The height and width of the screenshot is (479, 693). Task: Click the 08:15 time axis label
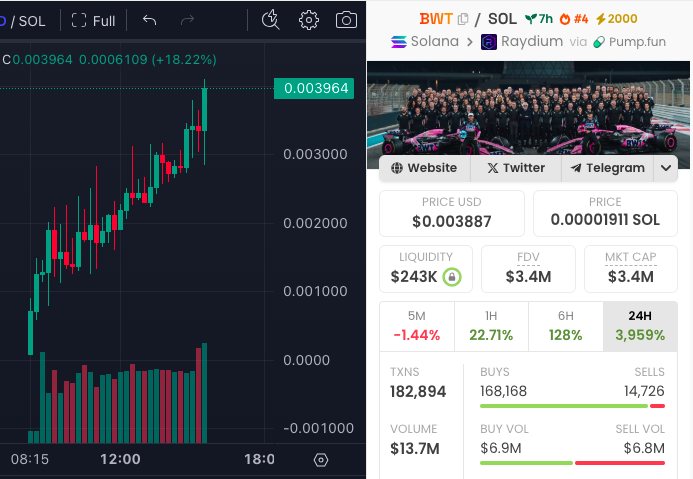click(30, 459)
